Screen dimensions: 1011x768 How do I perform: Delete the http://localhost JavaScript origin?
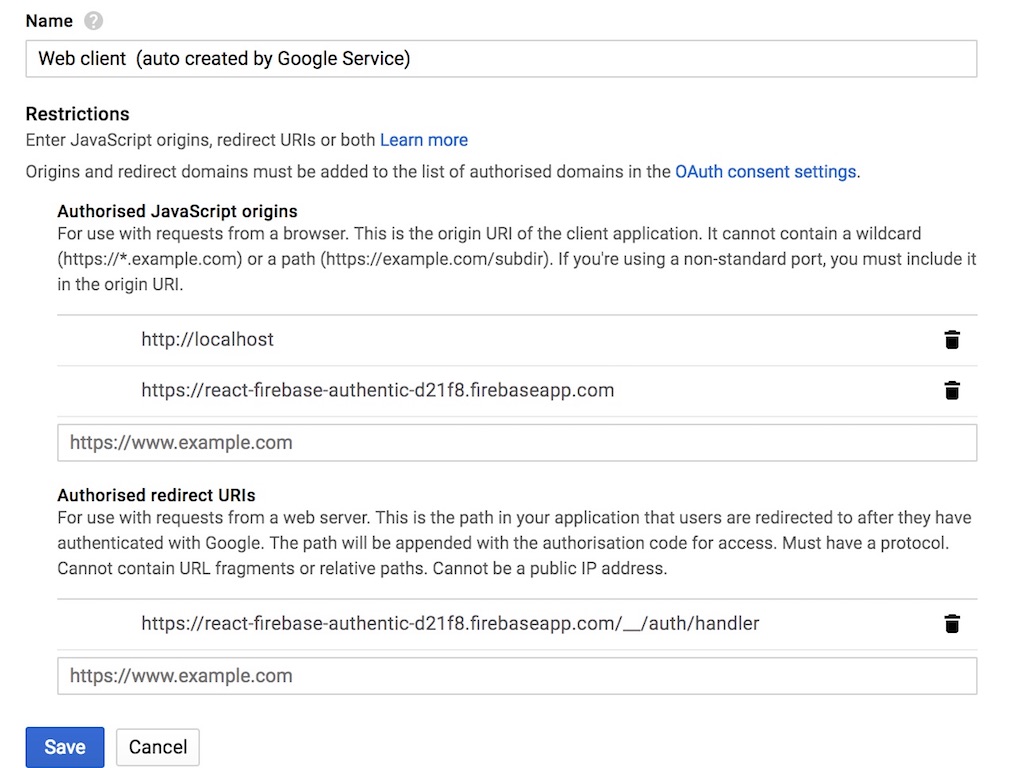951,339
